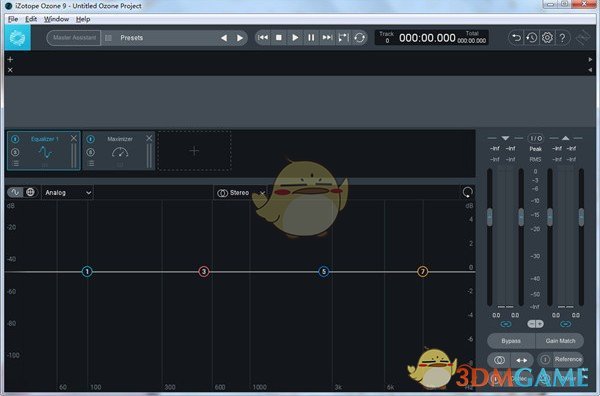This screenshot has width=600, height=396.
Task: Click the I/O meter button
Action: click(x=536, y=138)
